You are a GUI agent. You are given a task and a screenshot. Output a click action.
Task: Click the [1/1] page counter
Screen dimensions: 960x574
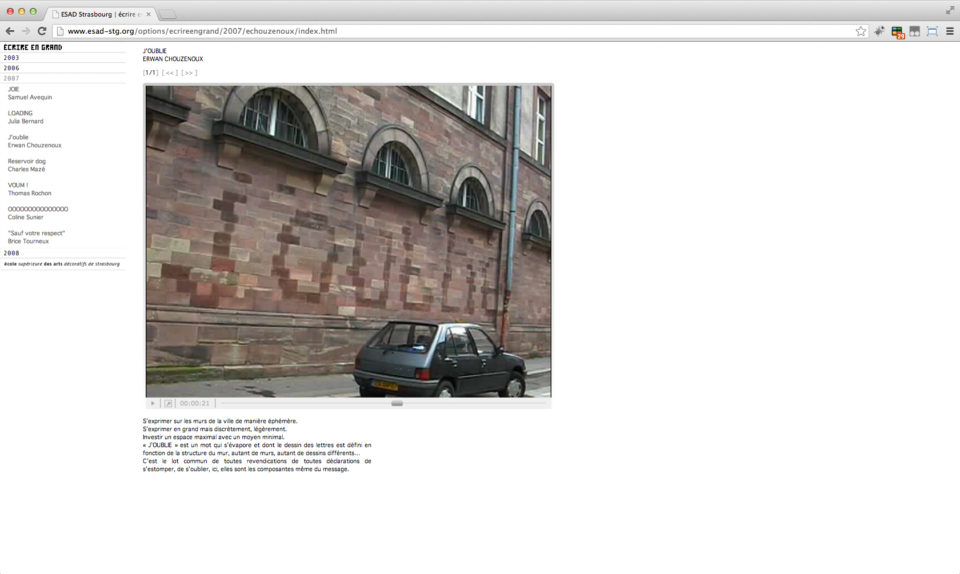[150, 73]
